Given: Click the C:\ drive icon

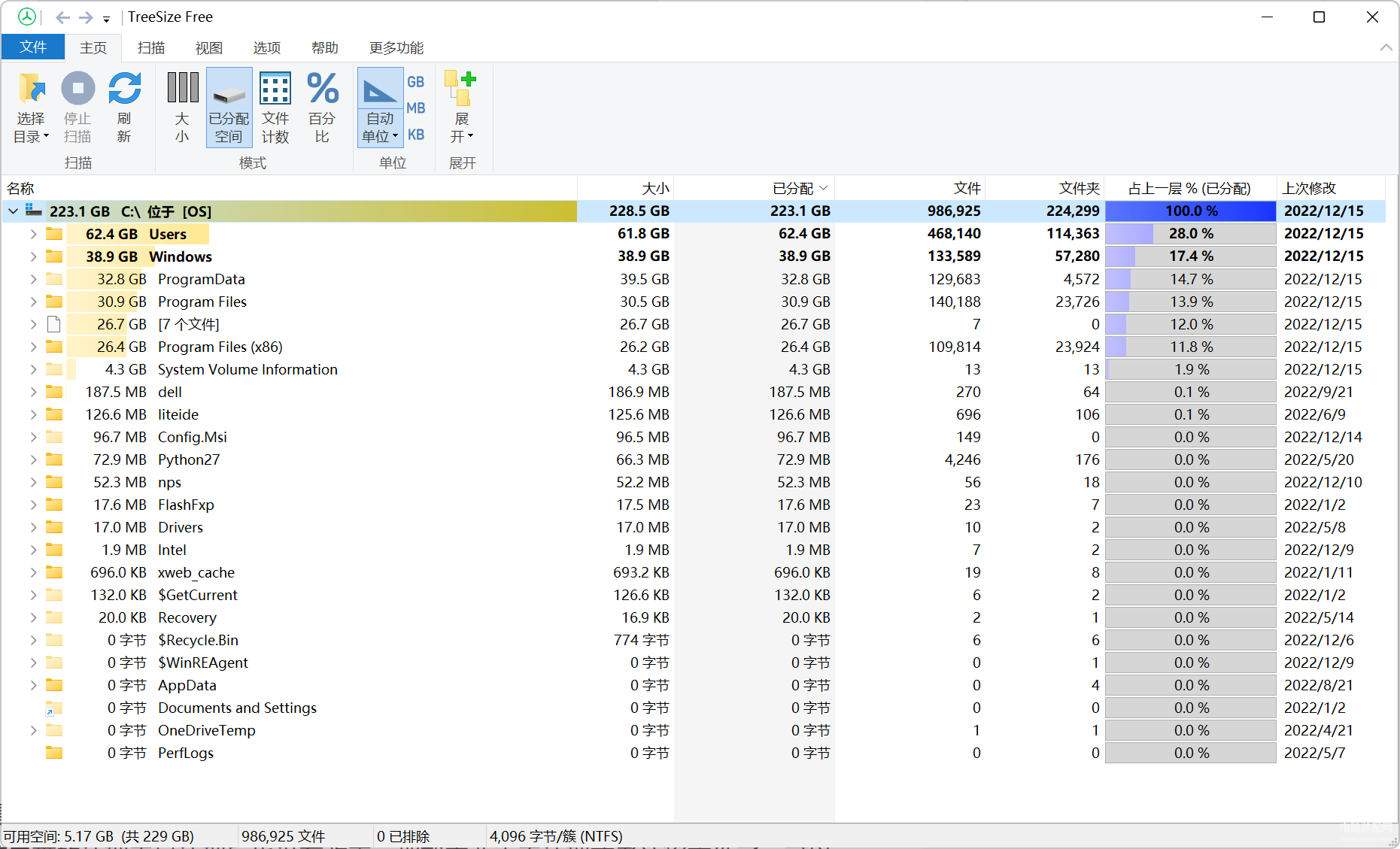Looking at the screenshot, I should pyautogui.click(x=33, y=210).
